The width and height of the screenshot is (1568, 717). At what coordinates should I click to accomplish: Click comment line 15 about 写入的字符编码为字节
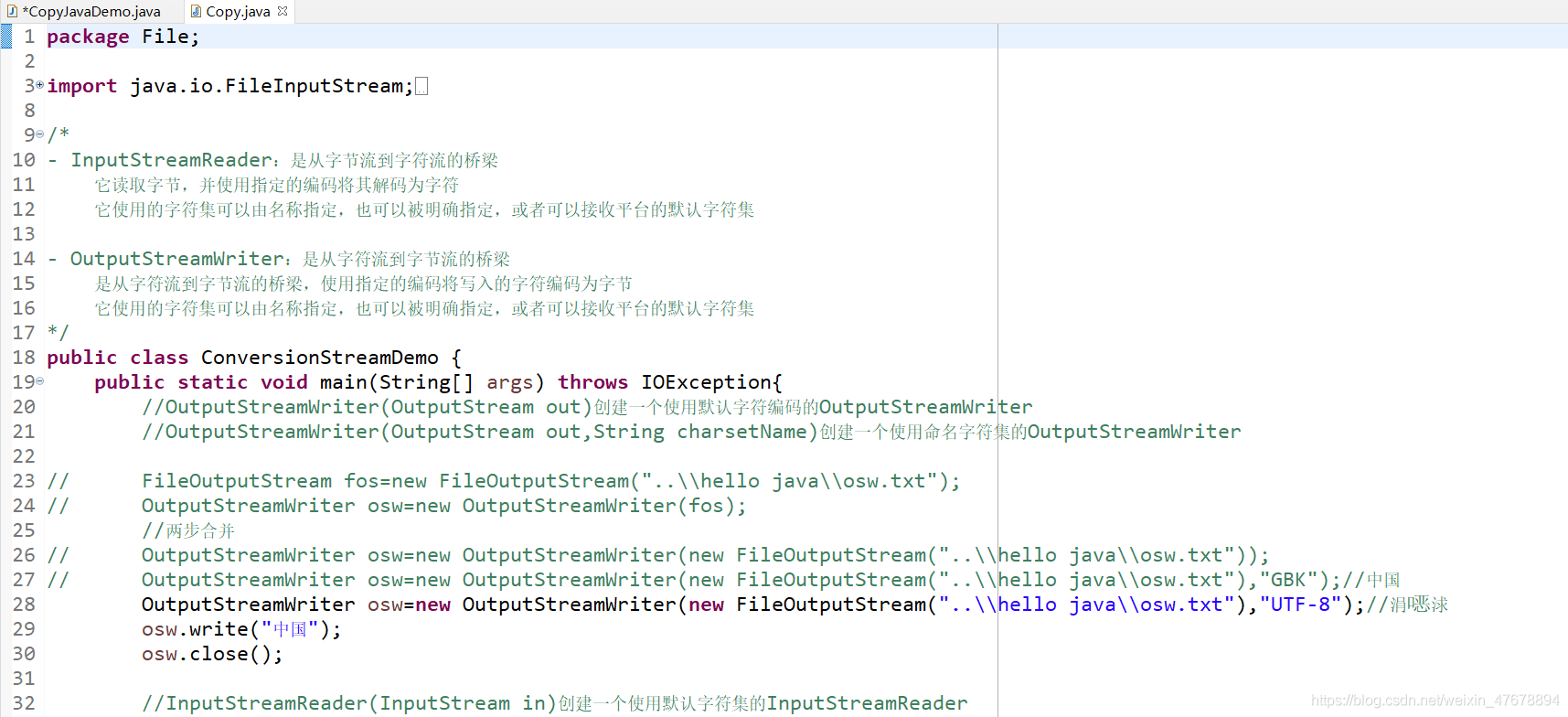click(364, 284)
